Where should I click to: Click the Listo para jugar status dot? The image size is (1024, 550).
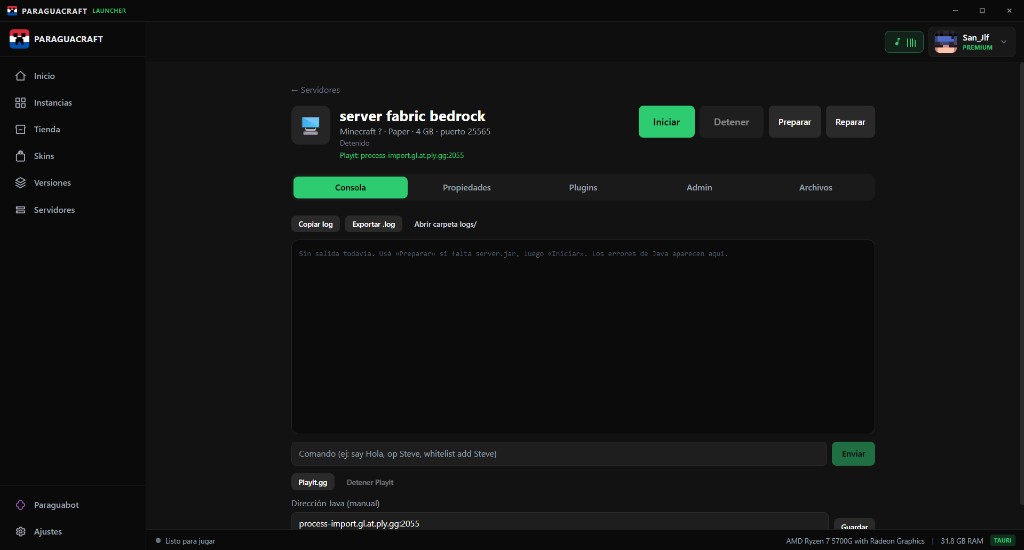(158, 541)
